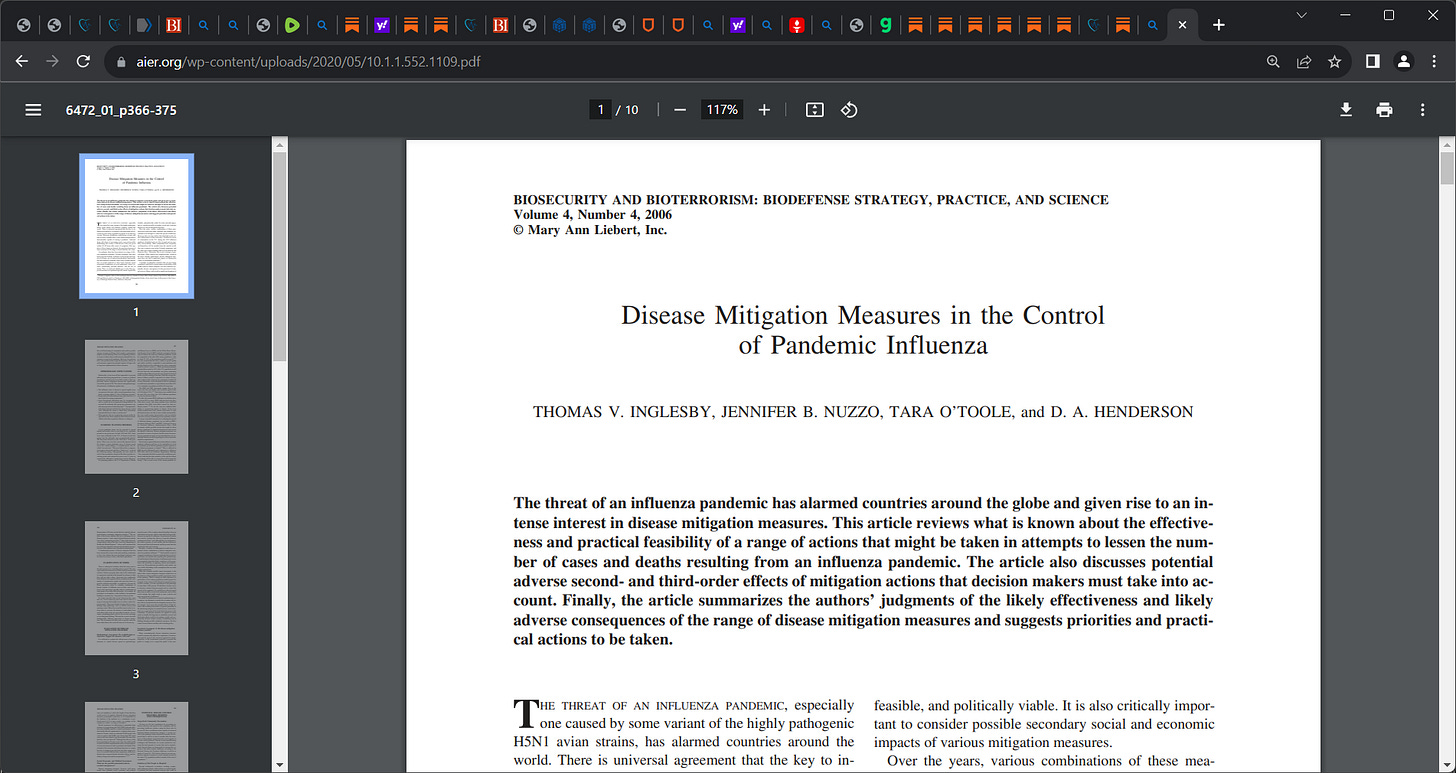This screenshot has width=1456, height=773.
Task: Switch to the red microphone-icon tab
Action: click(x=796, y=25)
